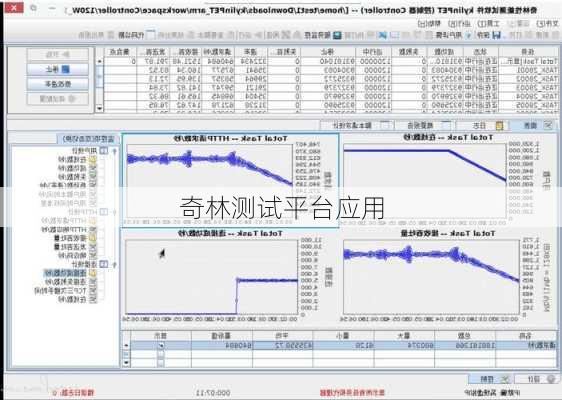
Task: Select 事务数(请求)/秒 in monitor tree
Action: click(63, 185)
